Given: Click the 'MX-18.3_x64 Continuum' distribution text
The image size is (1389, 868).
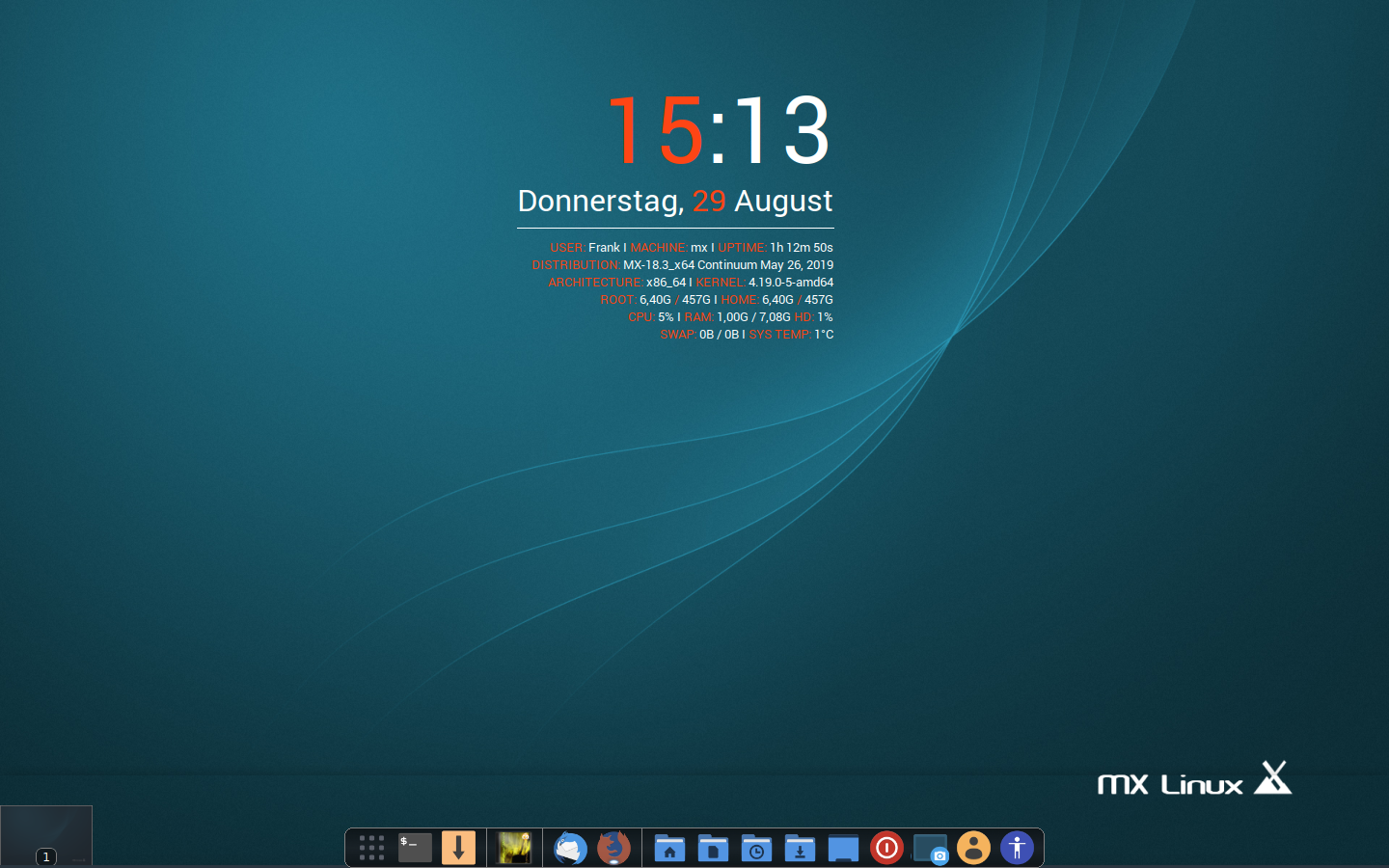Looking at the screenshot, I should click(690, 264).
